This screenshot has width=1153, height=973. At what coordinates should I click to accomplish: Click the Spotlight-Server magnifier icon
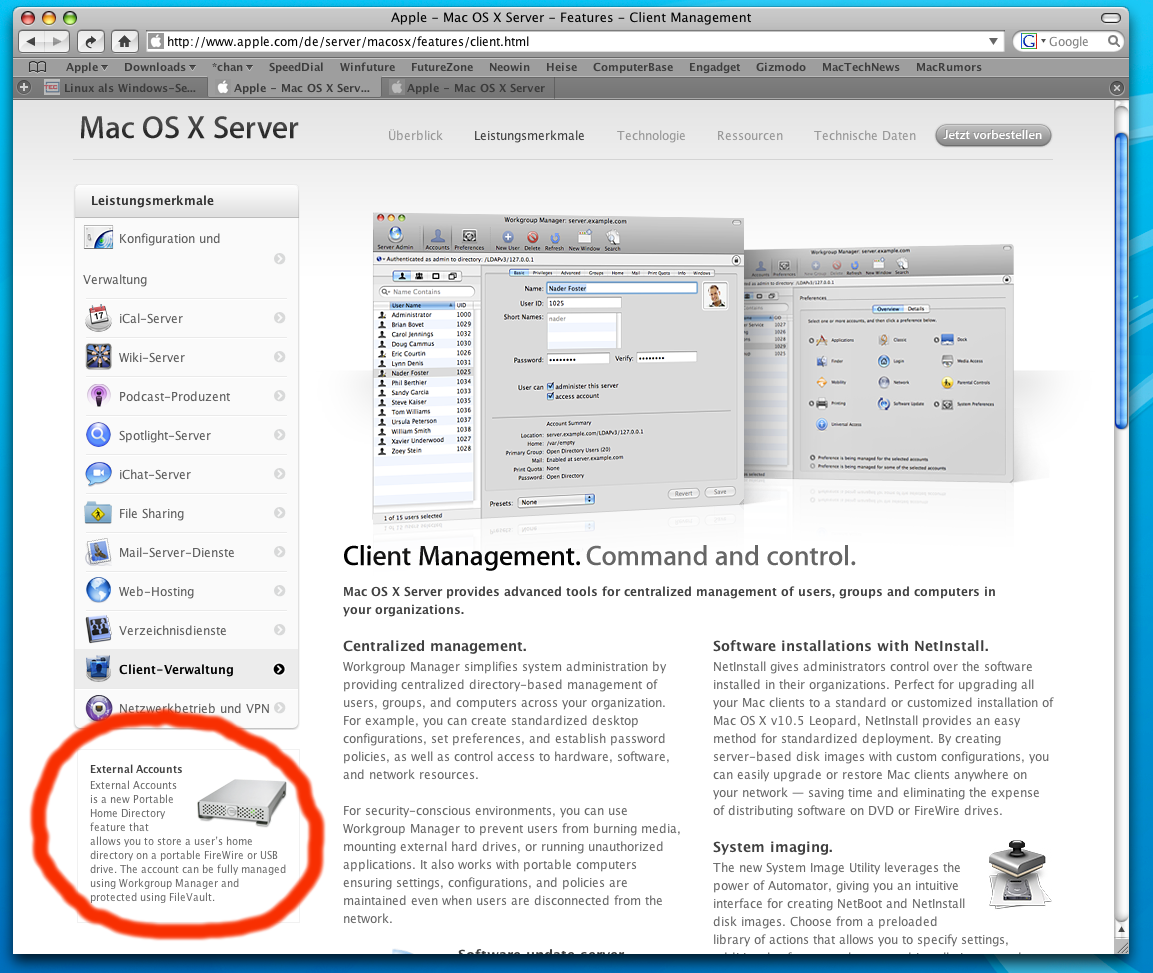(x=99, y=435)
